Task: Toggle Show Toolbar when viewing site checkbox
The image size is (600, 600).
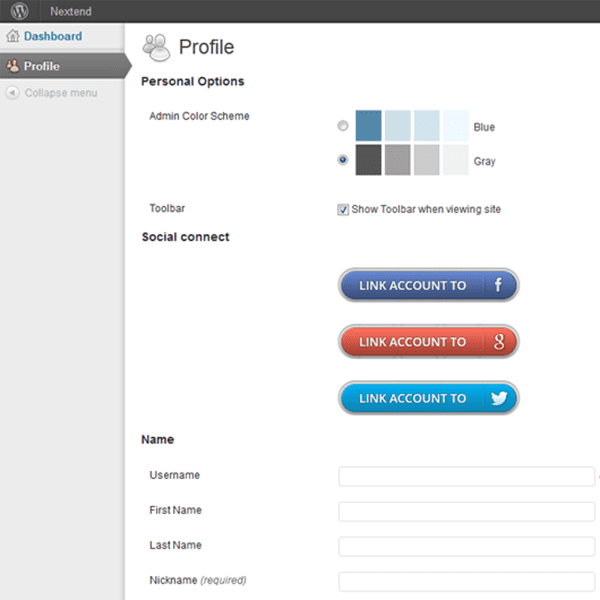Action: pyautogui.click(x=343, y=210)
